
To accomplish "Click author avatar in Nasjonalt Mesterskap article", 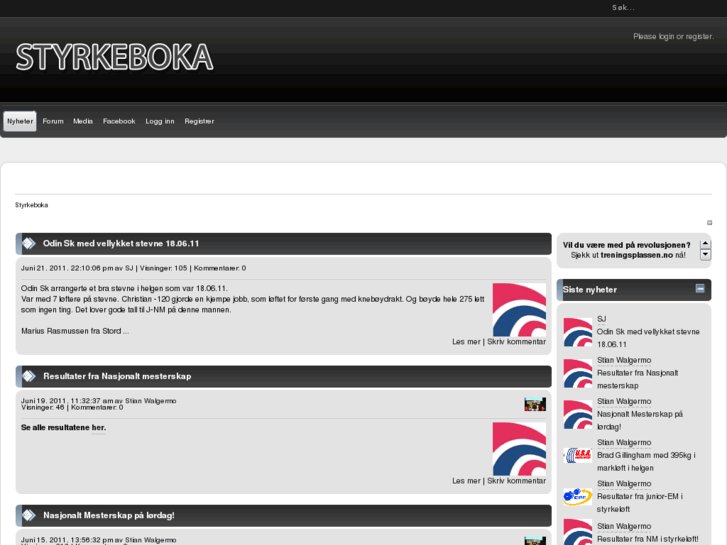I will 535,541.
